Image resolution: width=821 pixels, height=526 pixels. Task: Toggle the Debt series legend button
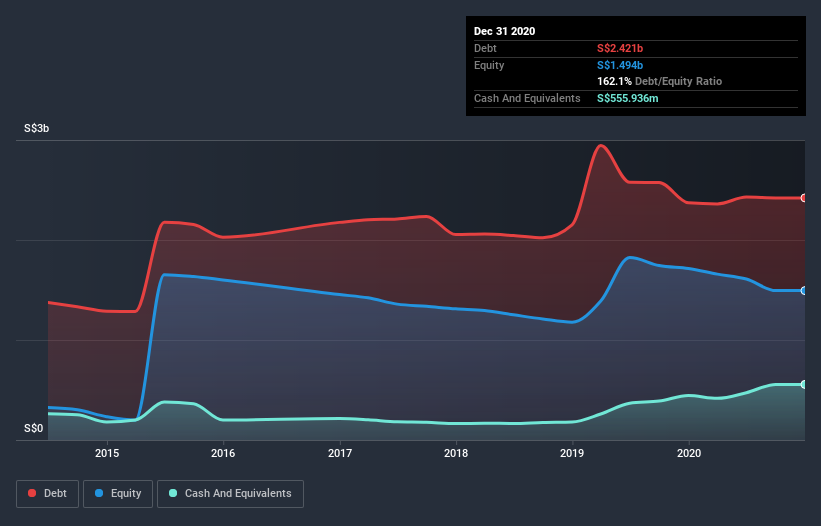[47, 494]
